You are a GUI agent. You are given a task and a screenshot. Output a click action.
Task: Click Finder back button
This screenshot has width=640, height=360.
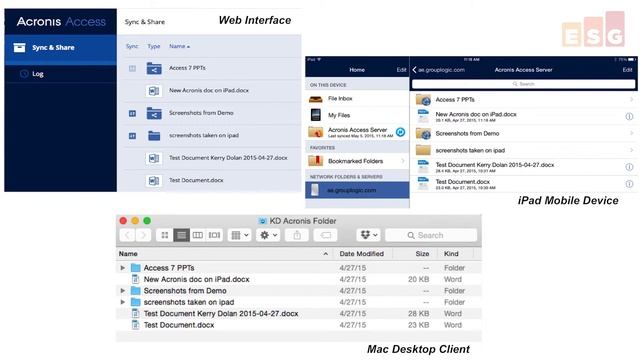(x=127, y=235)
